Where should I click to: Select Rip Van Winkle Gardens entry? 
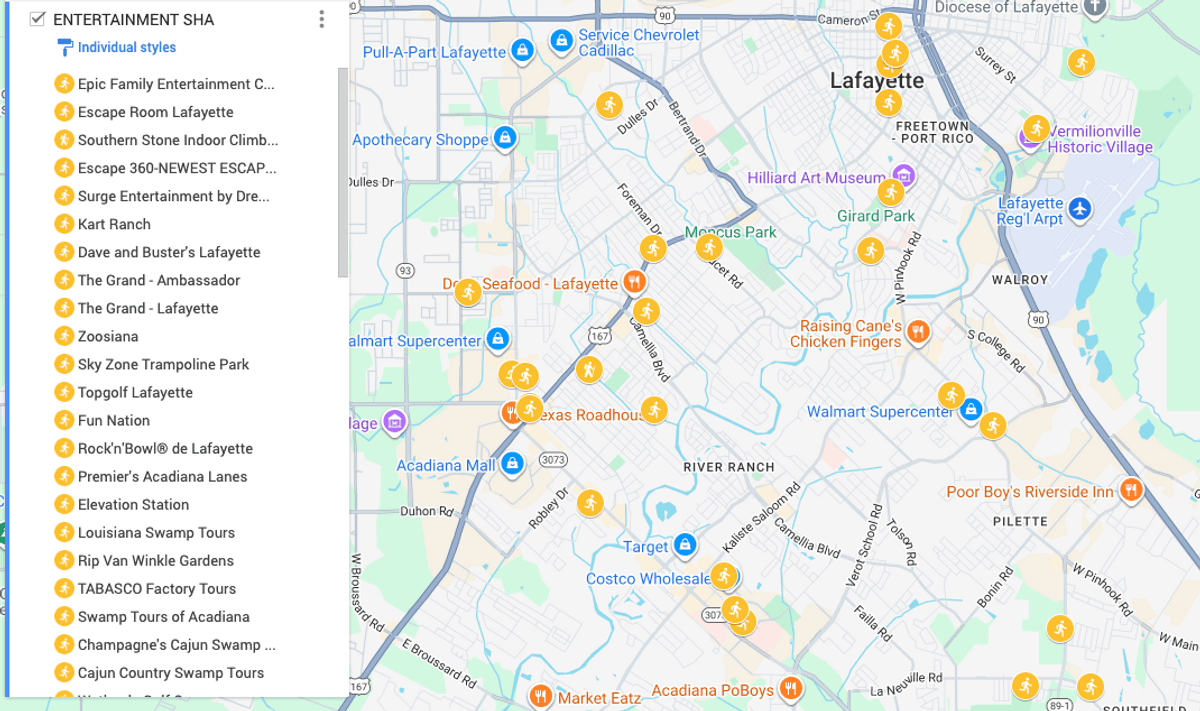pyautogui.click(x=155, y=560)
